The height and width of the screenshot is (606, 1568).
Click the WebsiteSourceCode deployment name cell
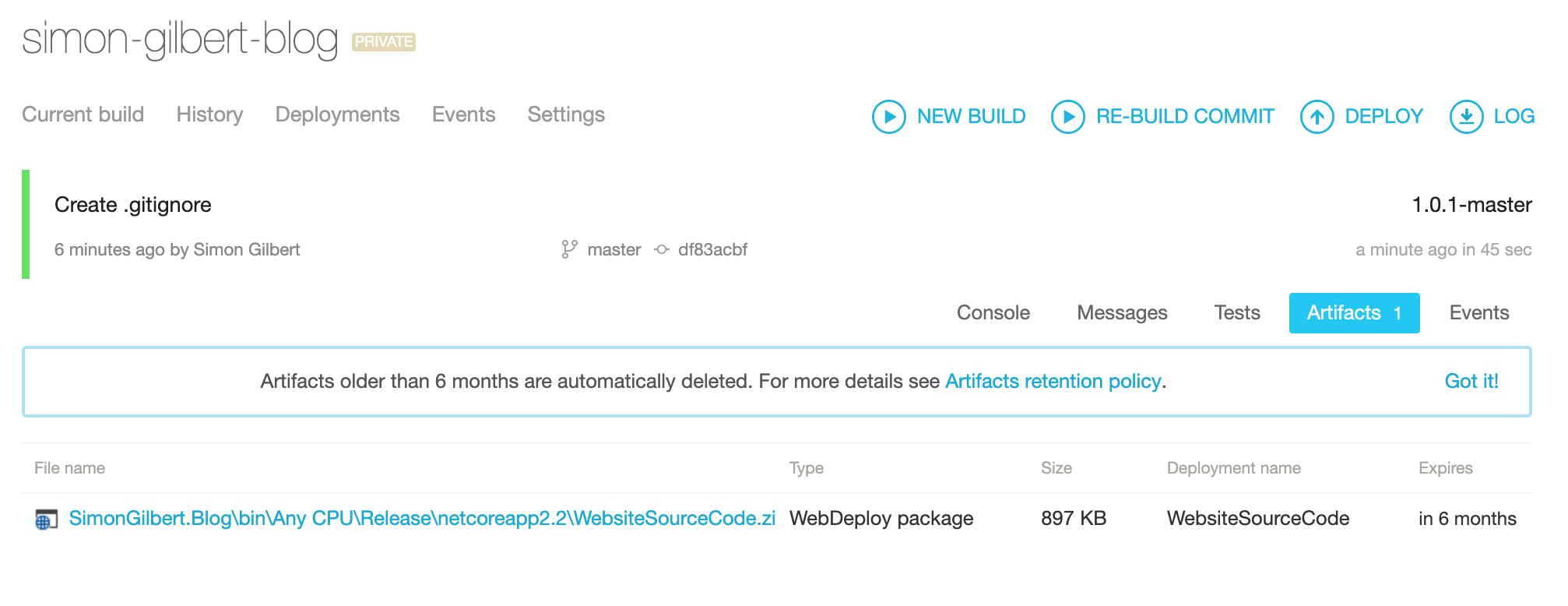tap(1257, 519)
